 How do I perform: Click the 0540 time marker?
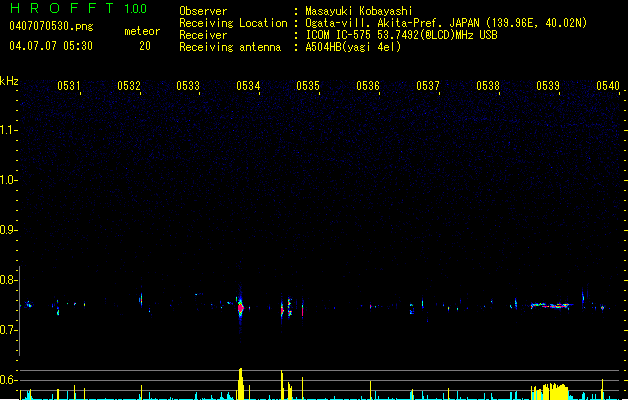608,86
